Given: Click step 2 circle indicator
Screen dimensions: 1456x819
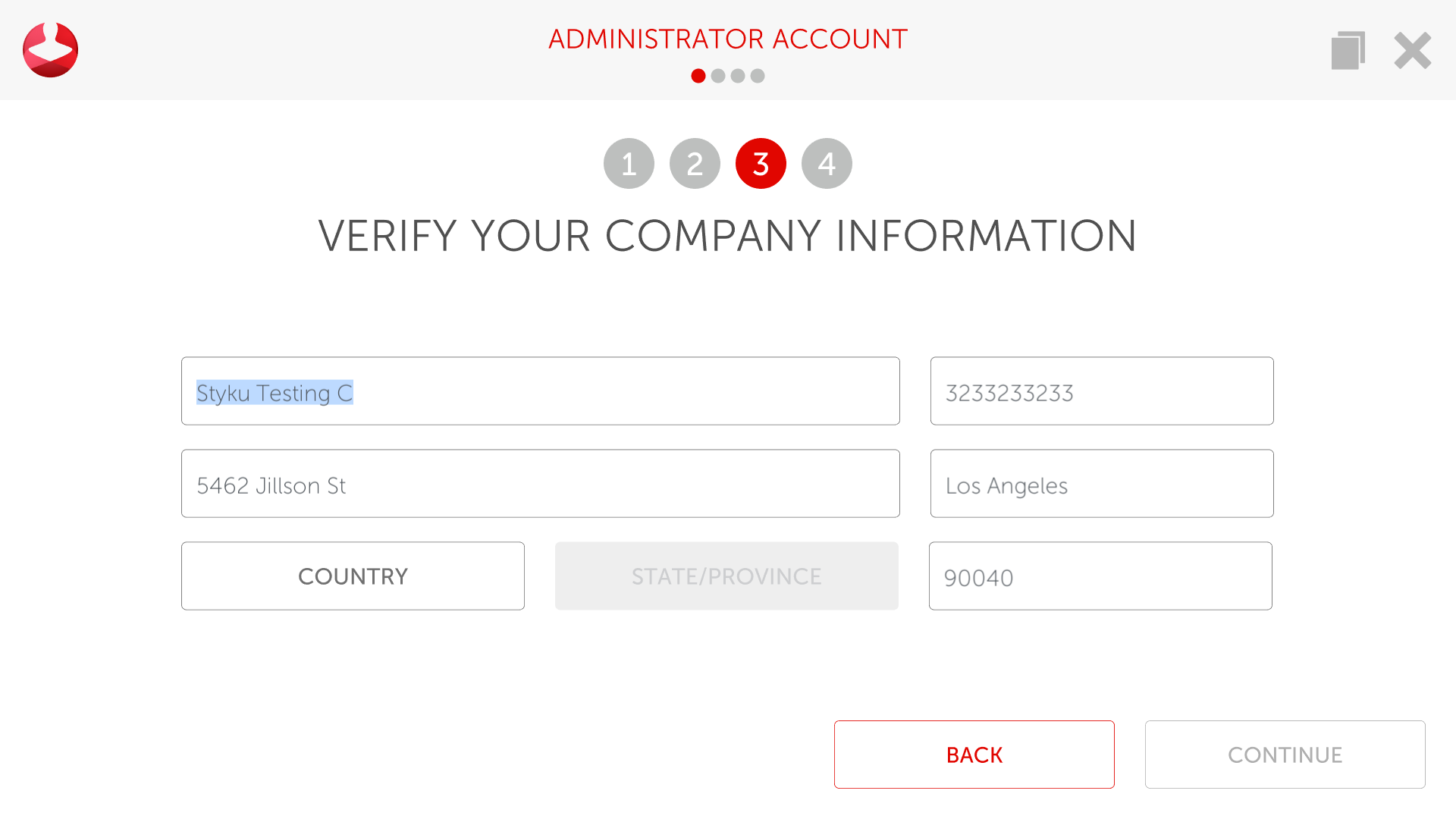Looking at the screenshot, I should [x=693, y=162].
